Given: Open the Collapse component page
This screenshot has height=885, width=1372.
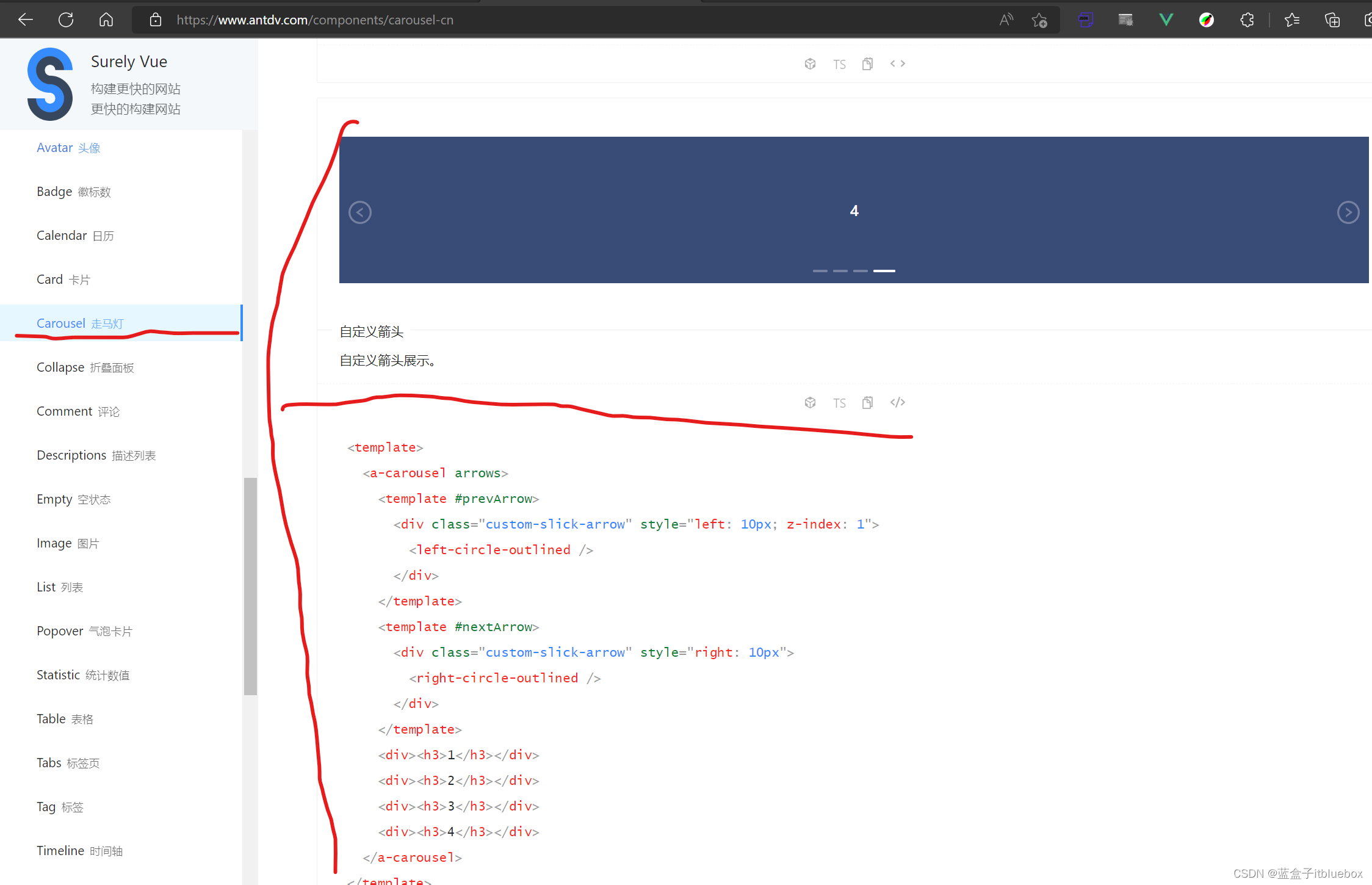Looking at the screenshot, I should pyautogui.click(x=85, y=367).
